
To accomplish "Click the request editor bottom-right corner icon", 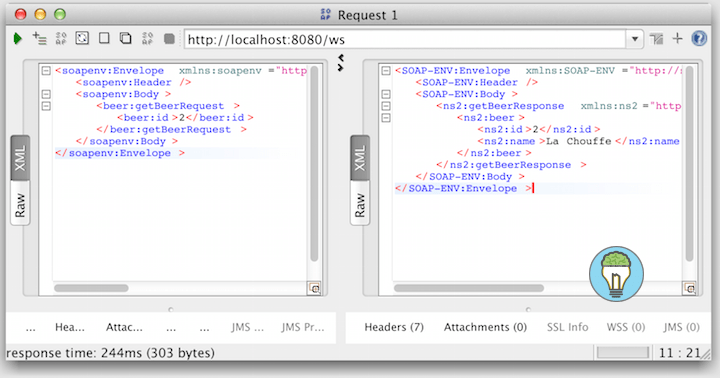I will (x=314, y=288).
